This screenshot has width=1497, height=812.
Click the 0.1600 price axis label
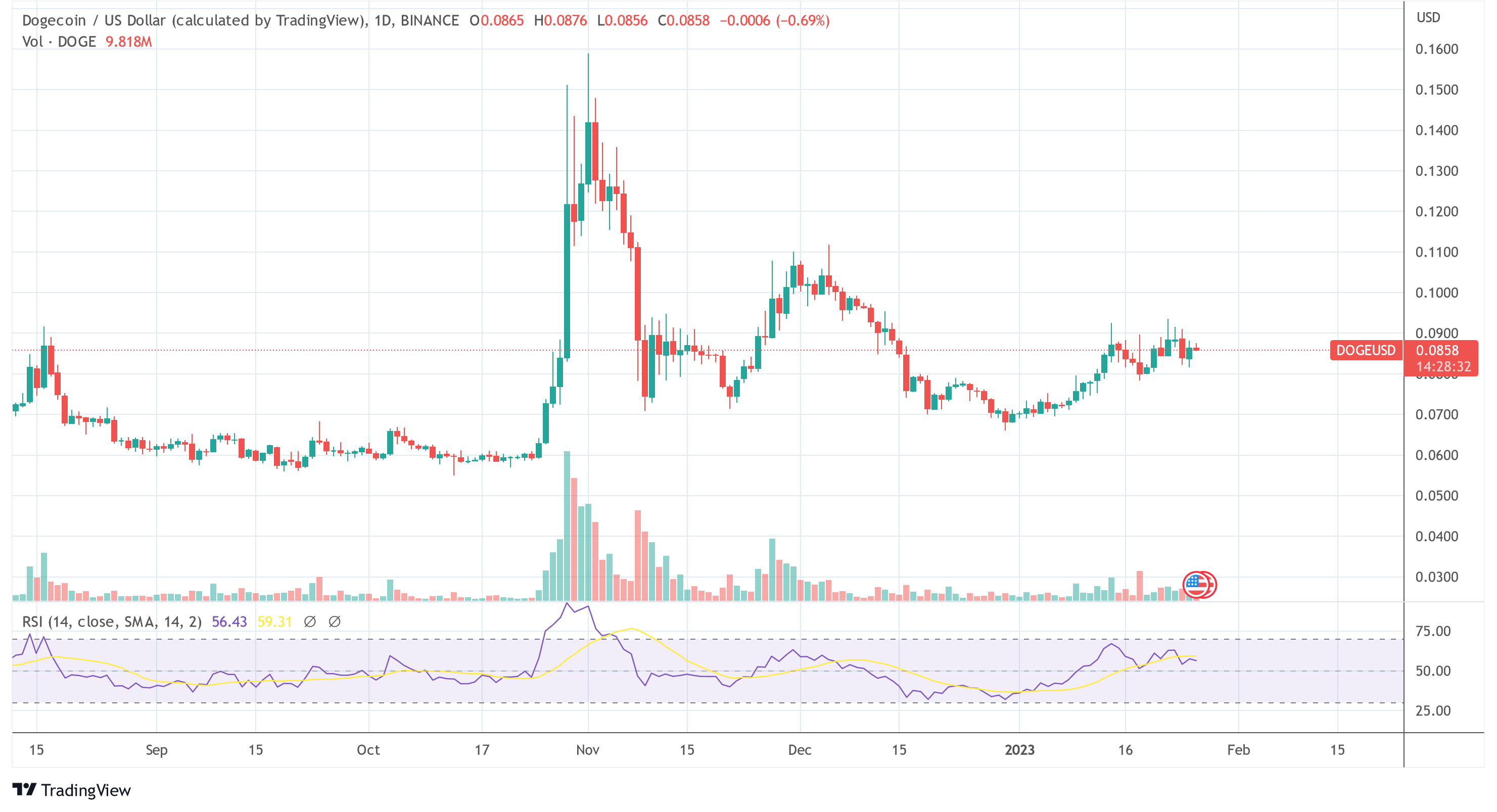tap(1436, 49)
